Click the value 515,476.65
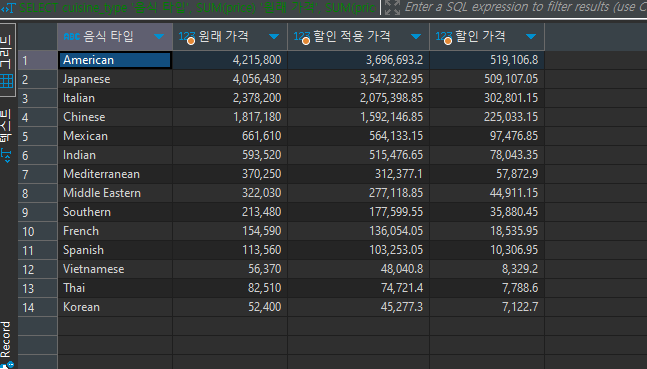647x369 pixels. coord(396,155)
